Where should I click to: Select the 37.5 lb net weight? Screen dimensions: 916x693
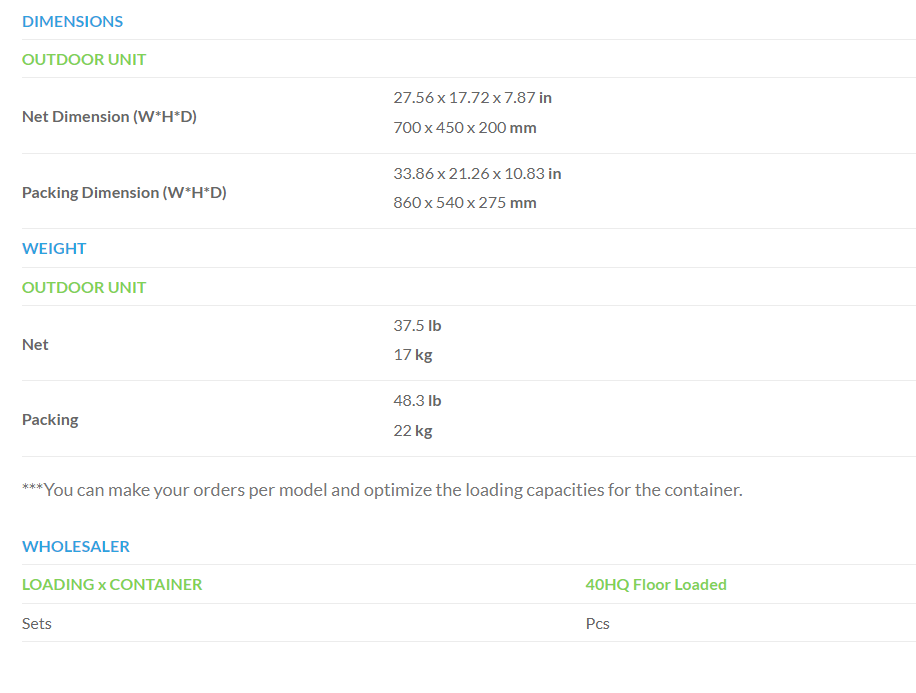tap(417, 325)
